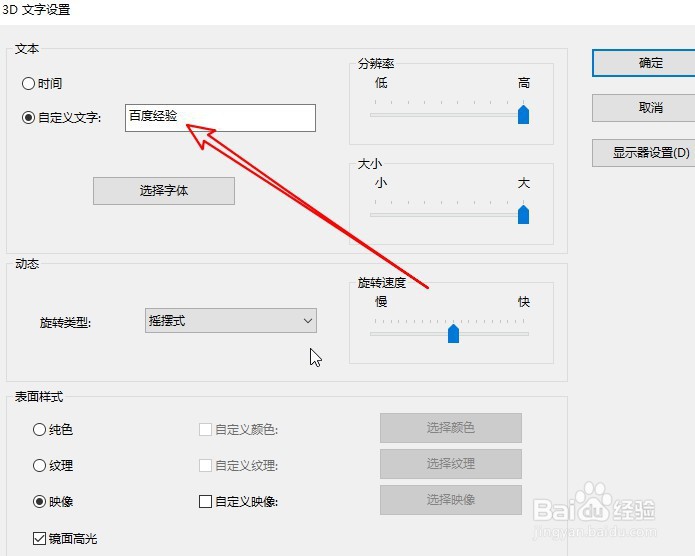Open 显示器设置(D) display settings
695x556 pixels.
(644, 153)
